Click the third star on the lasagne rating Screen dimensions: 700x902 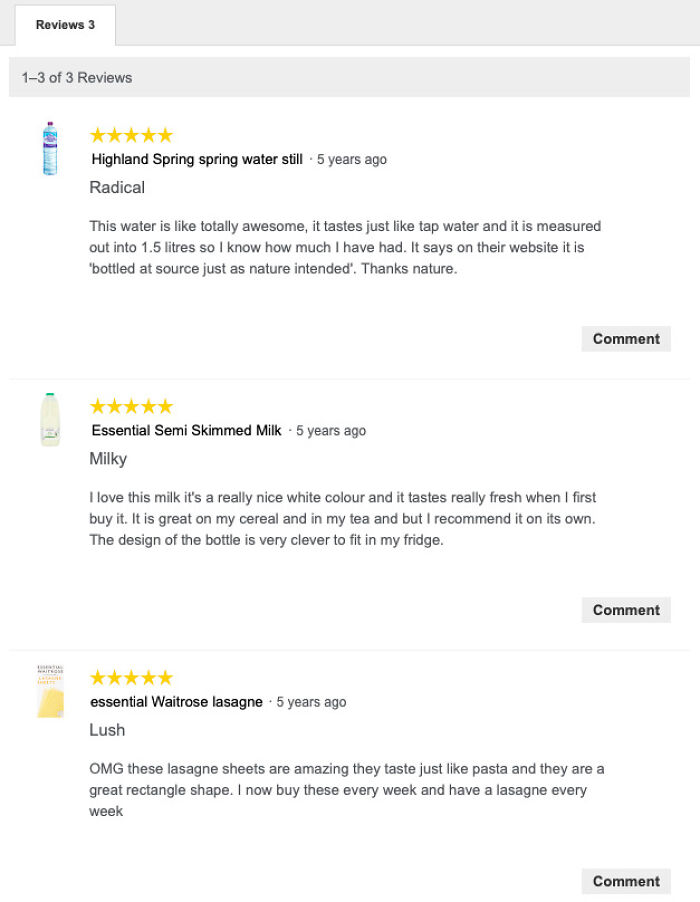(x=130, y=677)
